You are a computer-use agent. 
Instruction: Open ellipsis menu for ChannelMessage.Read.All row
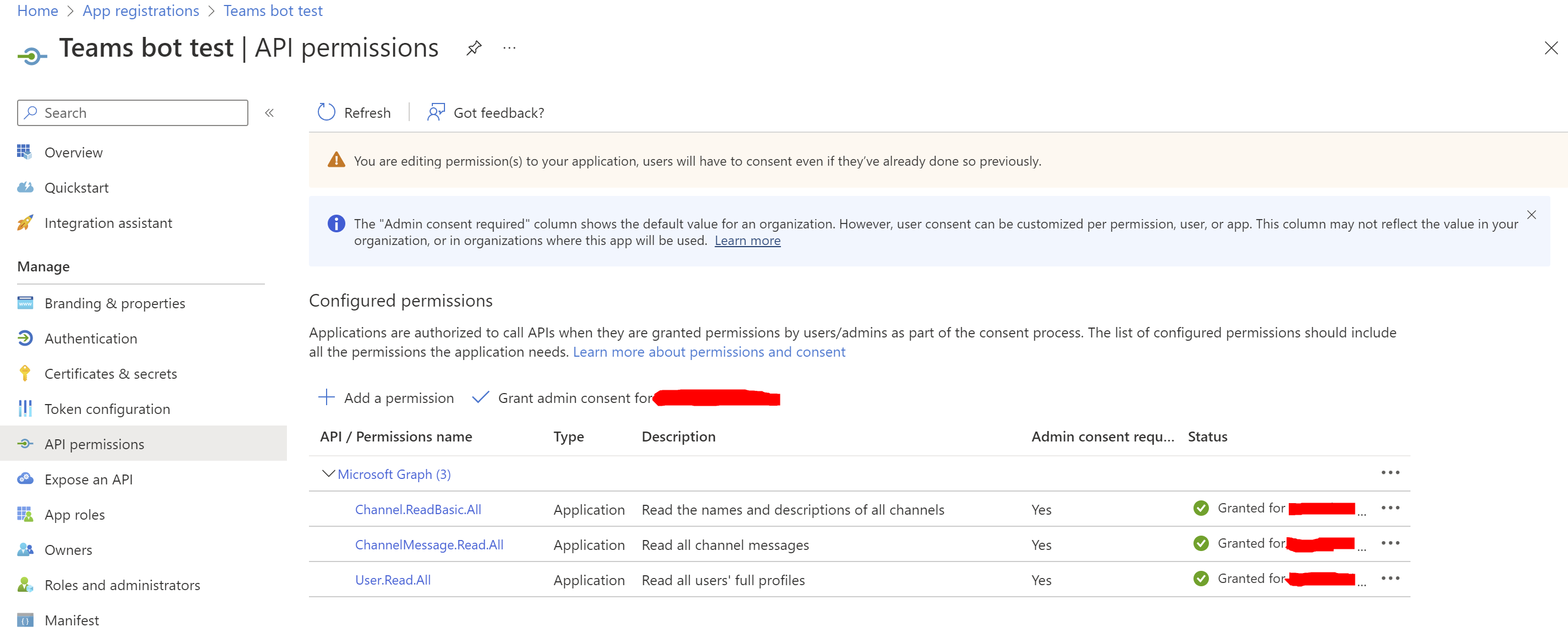[x=1390, y=543]
